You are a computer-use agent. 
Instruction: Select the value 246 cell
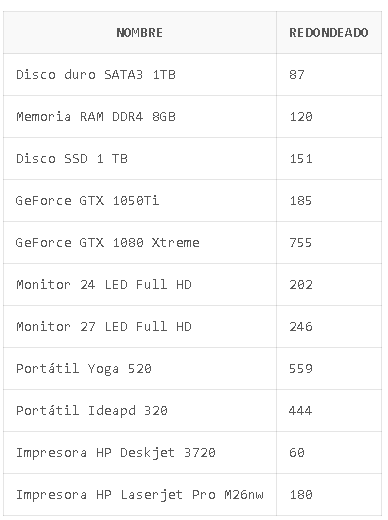click(329, 326)
